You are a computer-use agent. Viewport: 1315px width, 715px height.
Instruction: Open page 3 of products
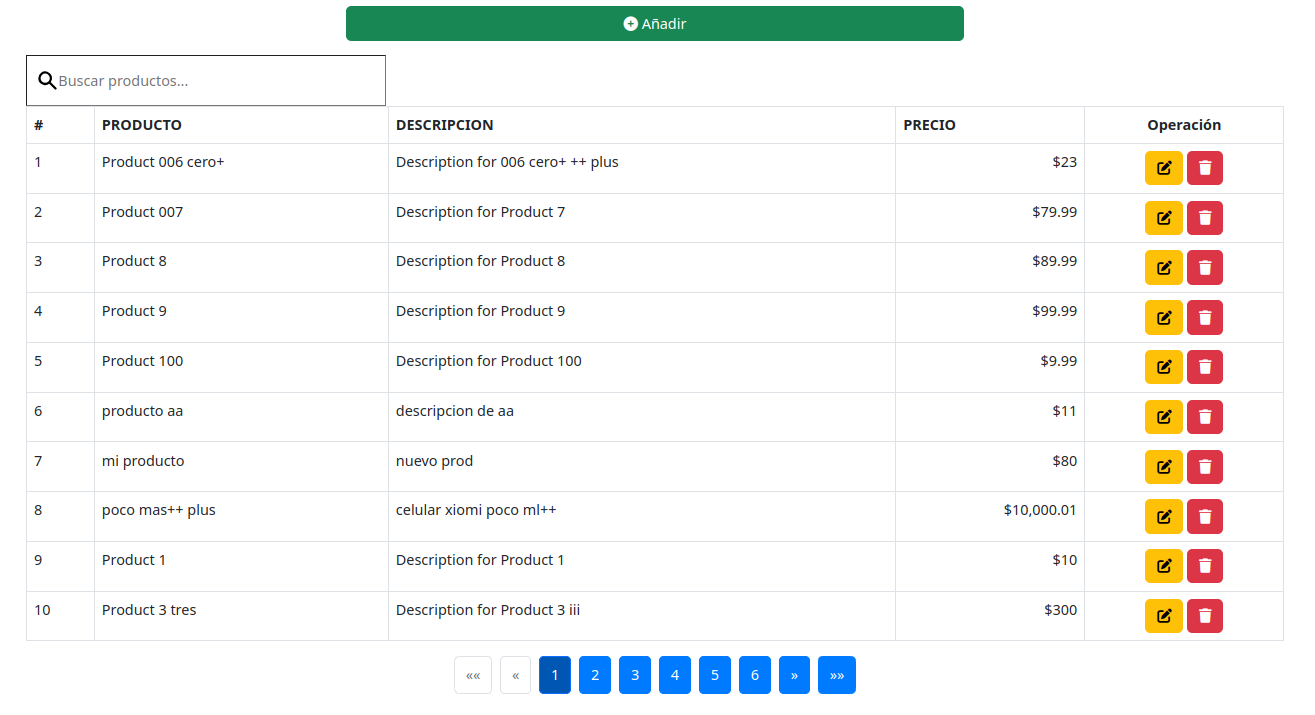(x=635, y=675)
